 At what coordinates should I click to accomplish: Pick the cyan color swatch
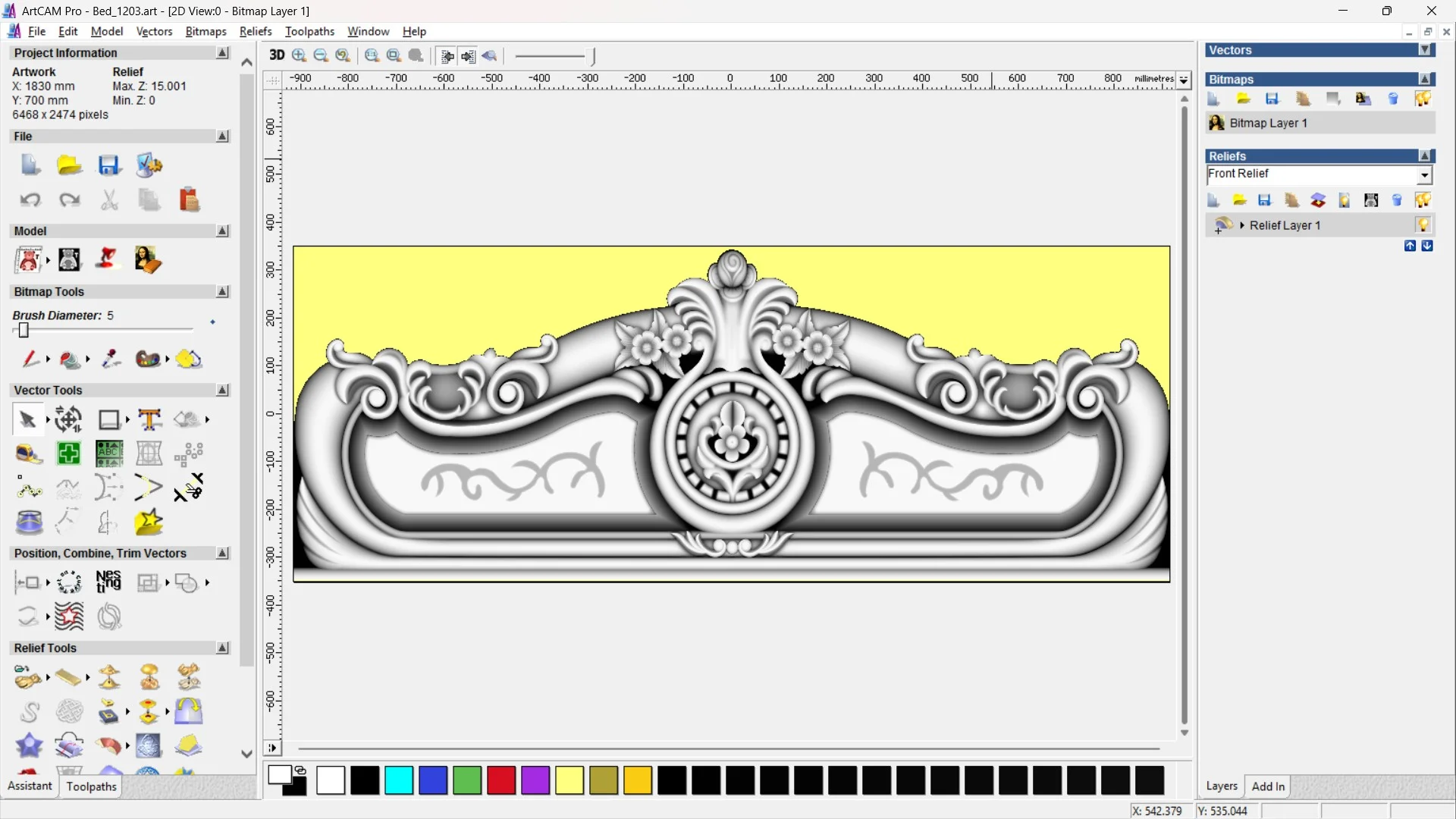399,780
